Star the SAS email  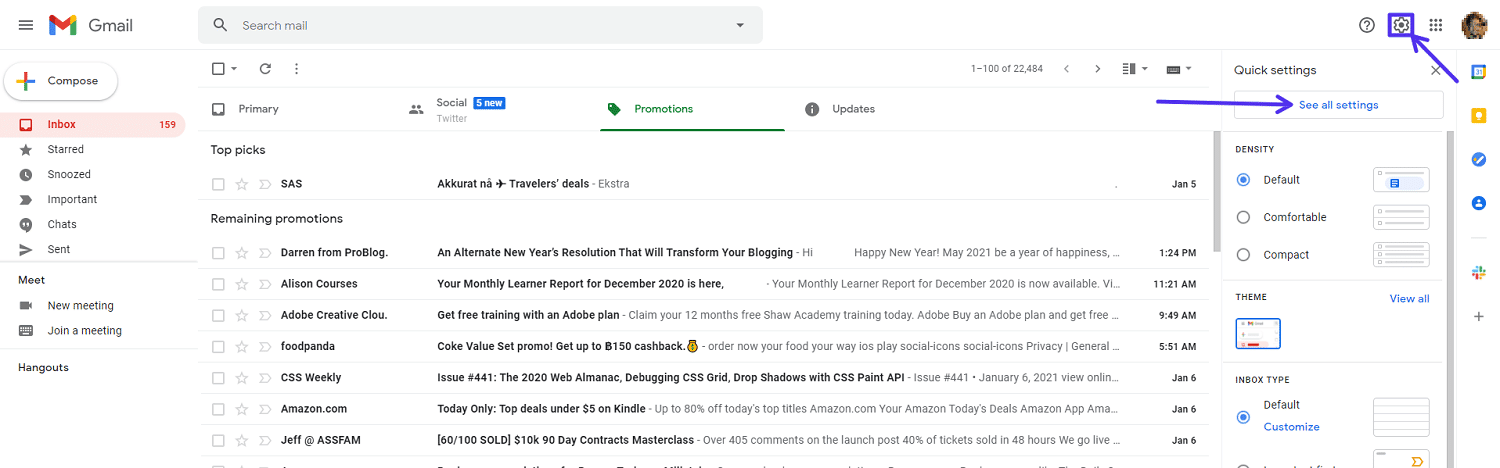point(241,184)
